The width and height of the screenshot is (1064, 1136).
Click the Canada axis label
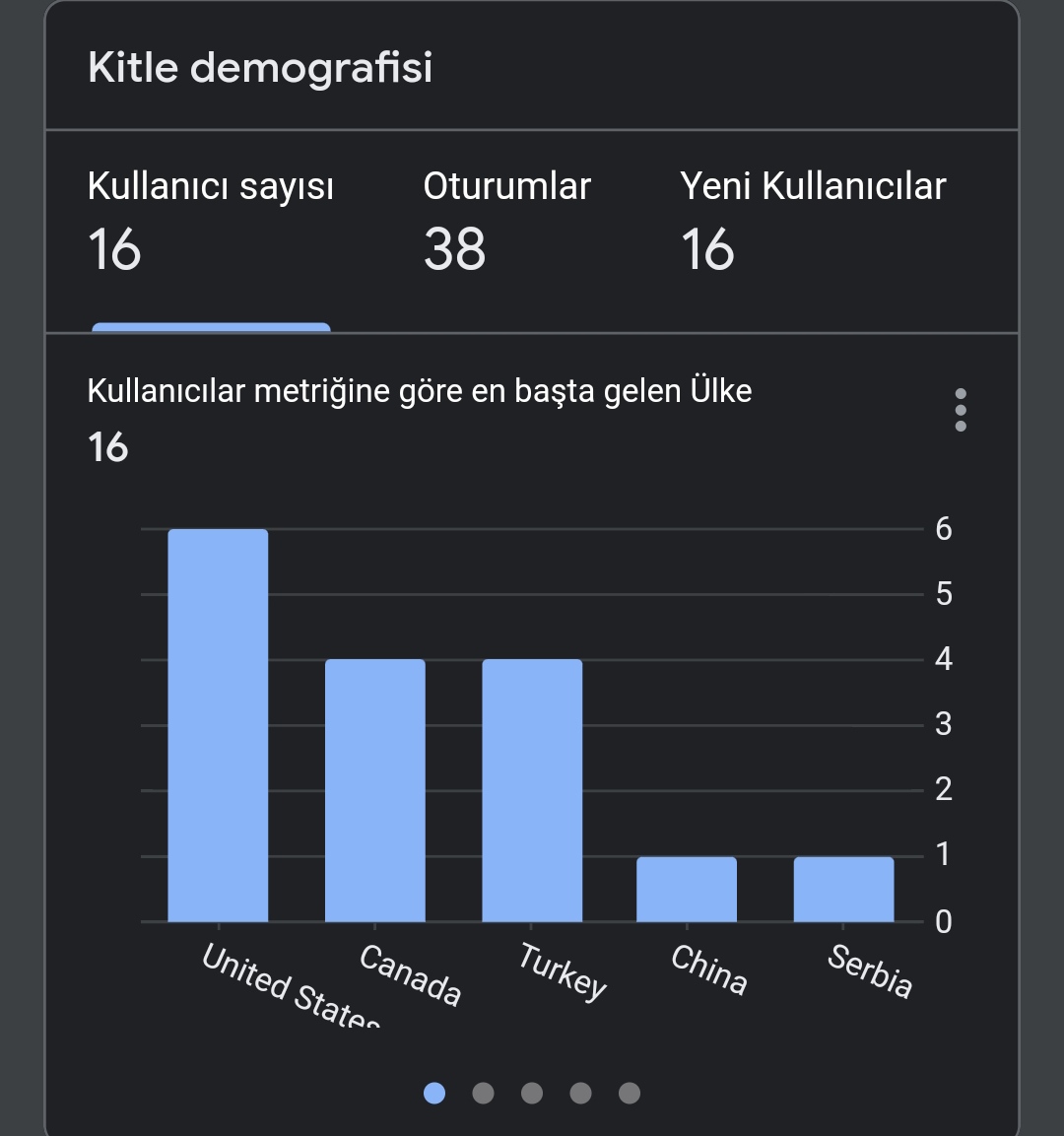tap(411, 974)
